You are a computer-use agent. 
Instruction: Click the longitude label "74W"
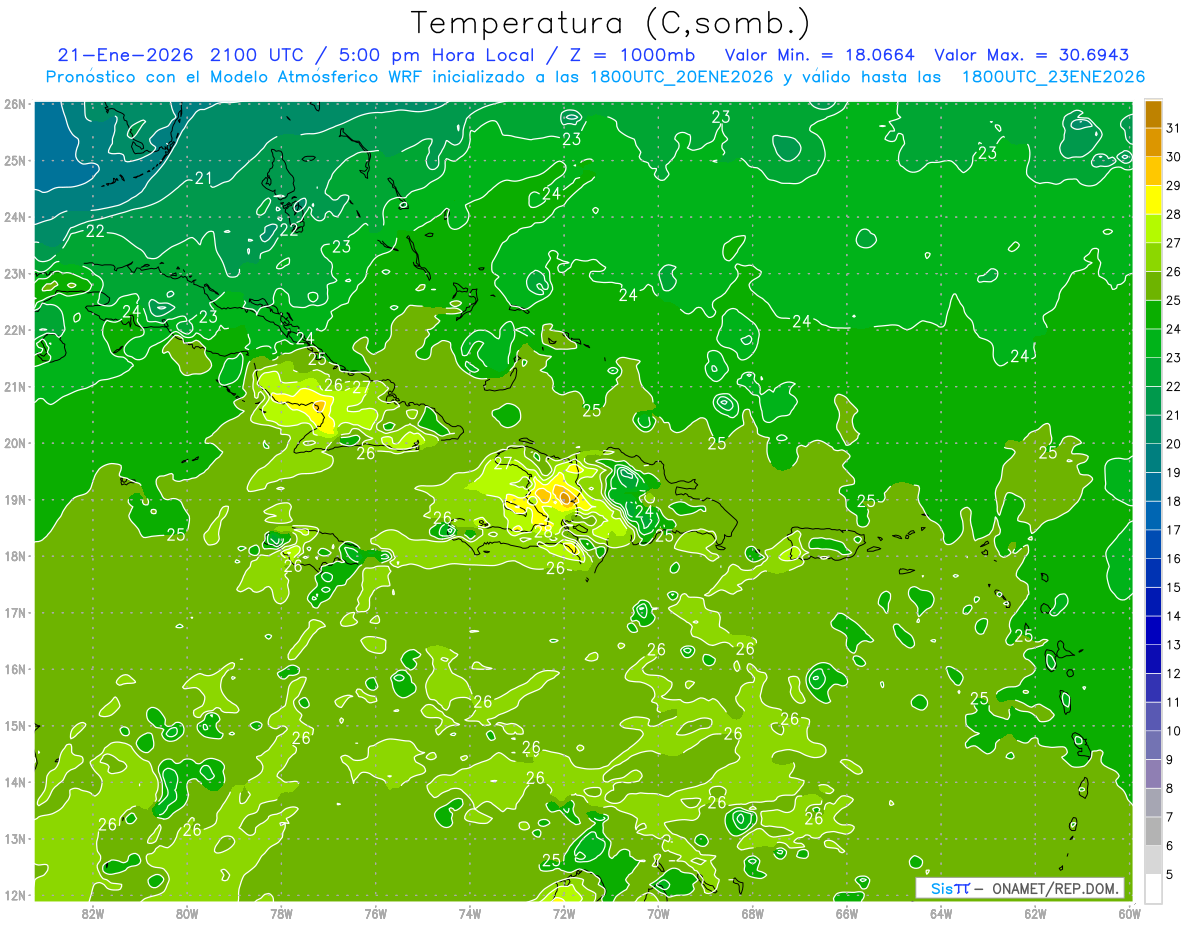tap(470, 912)
